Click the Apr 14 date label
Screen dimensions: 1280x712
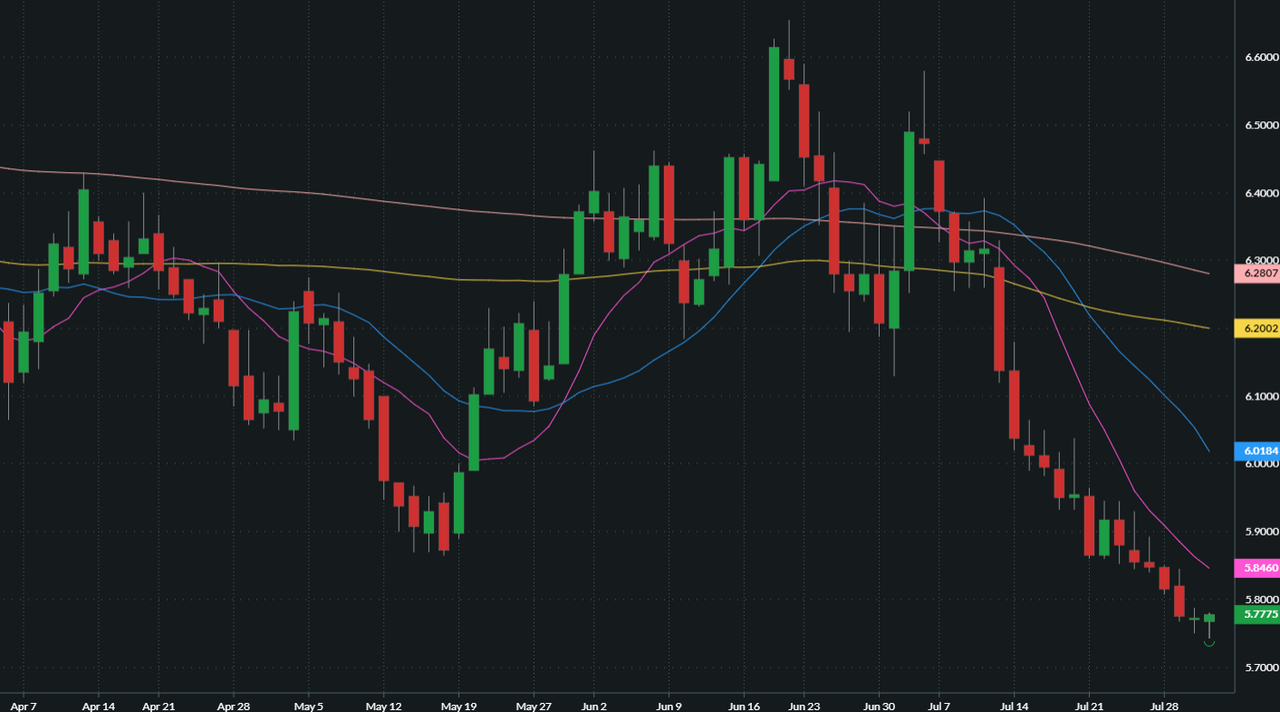click(x=98, y=704)
